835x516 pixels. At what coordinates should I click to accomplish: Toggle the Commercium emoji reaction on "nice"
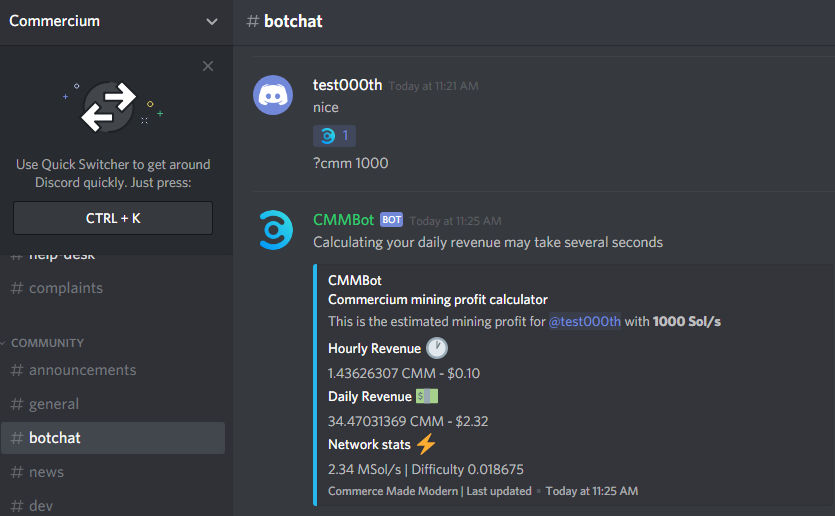(334, 136)
